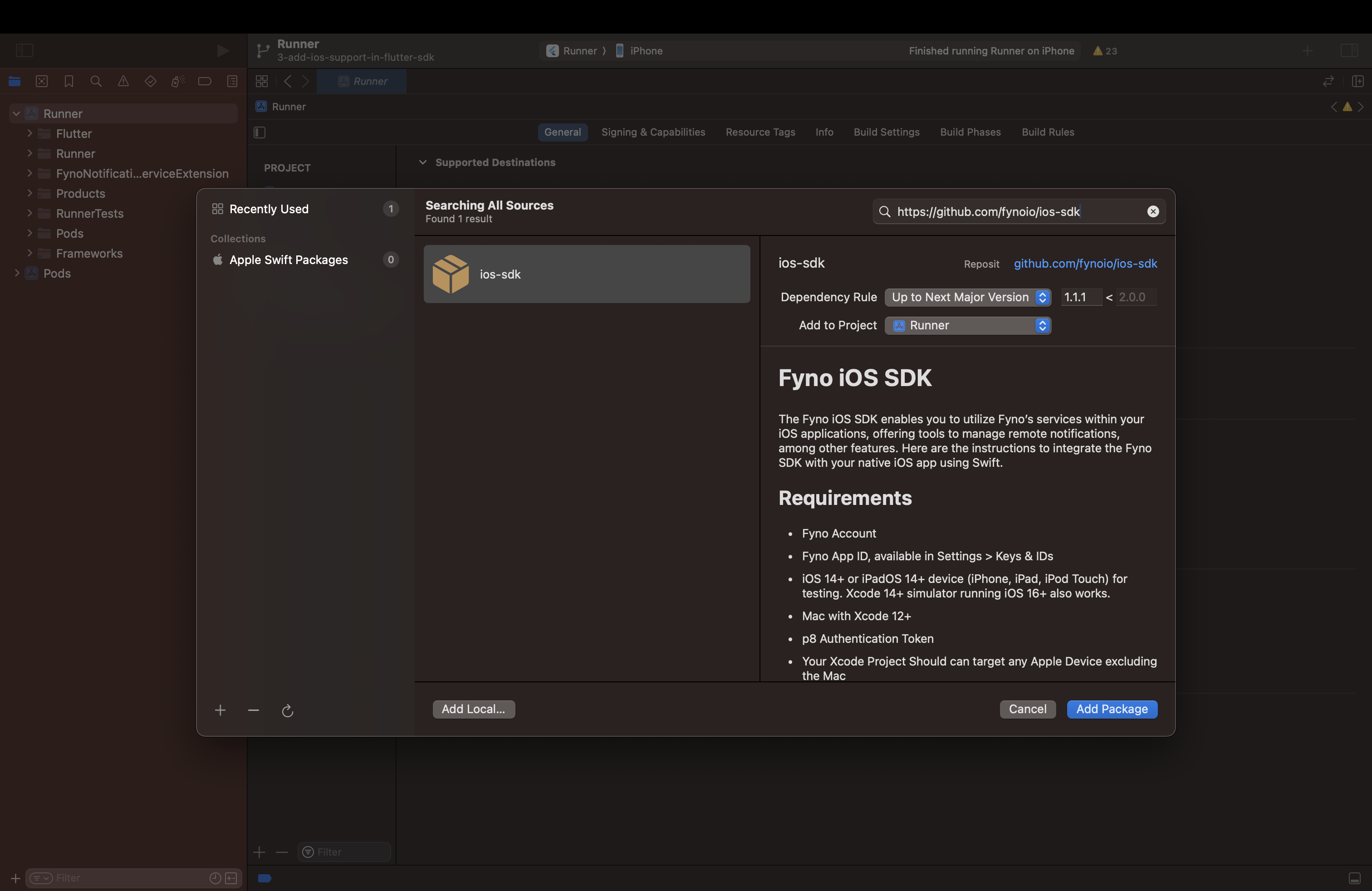Open the Dependency Rule dropdown
This screenshot has width=1372, height=891.
tap(967, 298)
